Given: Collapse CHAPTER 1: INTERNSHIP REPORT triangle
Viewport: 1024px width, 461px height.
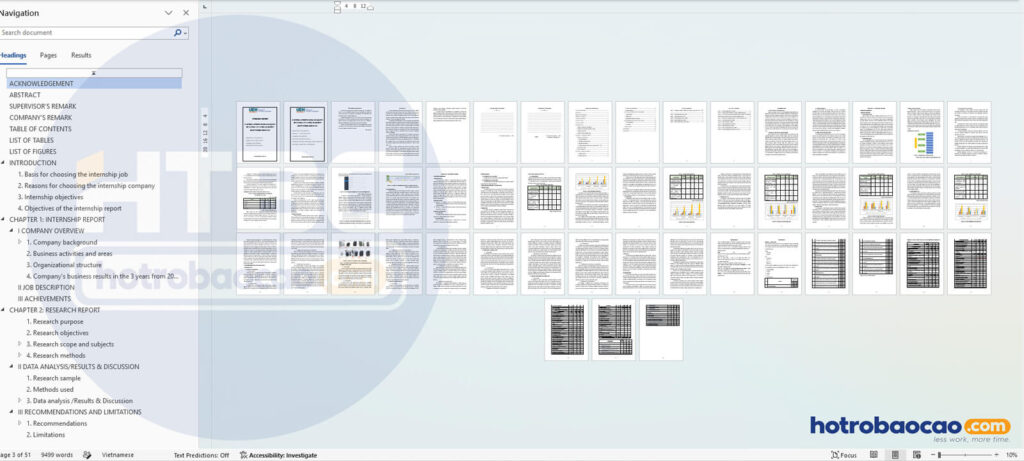Looking at the screenshot, I should pos(3,219).
